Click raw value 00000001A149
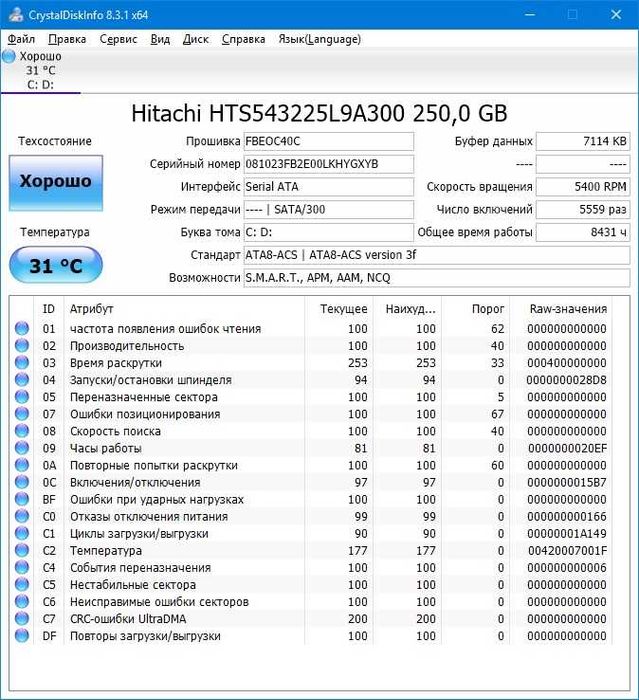The width and height of the screenshot is (639, 700). (567, 533)
